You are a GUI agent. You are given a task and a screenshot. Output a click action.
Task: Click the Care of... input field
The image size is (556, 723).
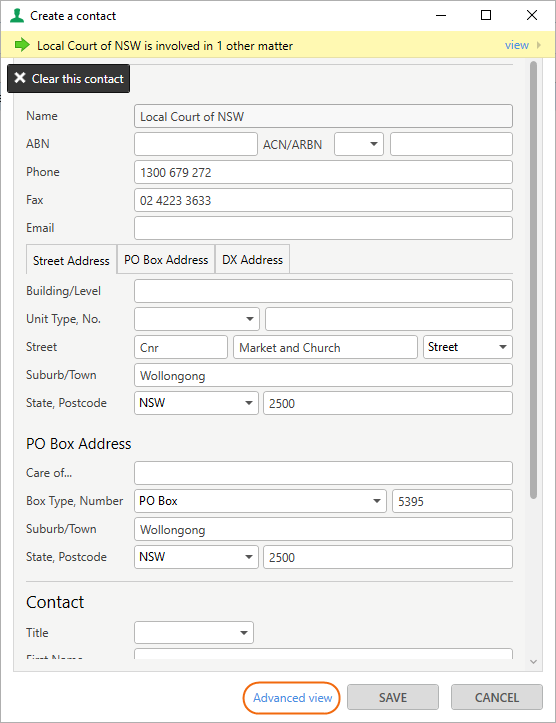[323, 473]
